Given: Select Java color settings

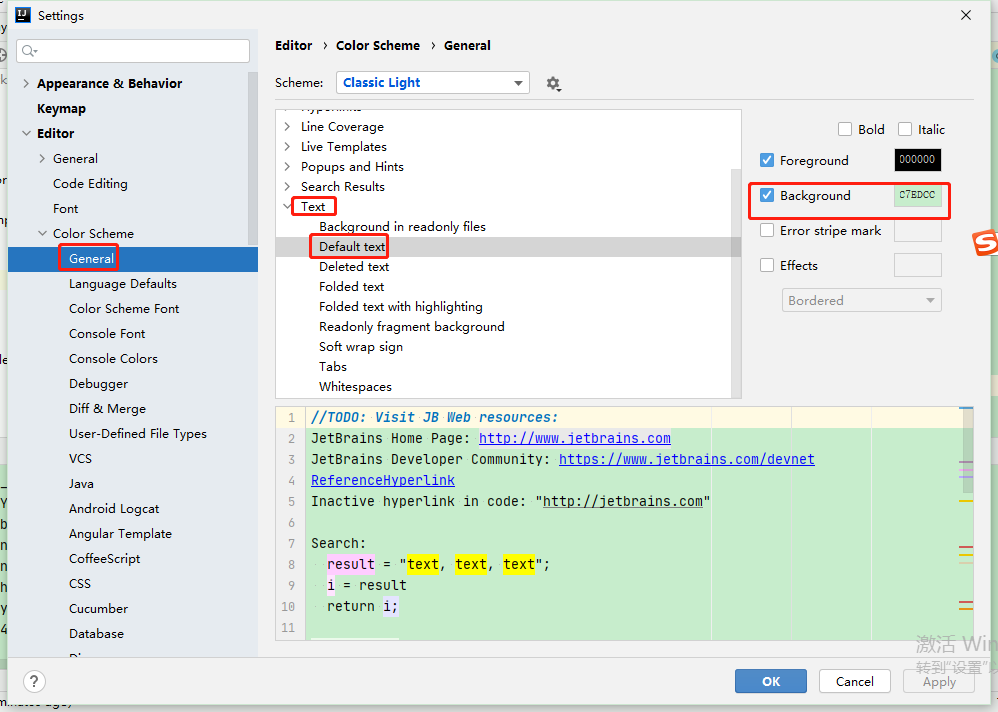Looking at the screenshot, I should point(81,484).
